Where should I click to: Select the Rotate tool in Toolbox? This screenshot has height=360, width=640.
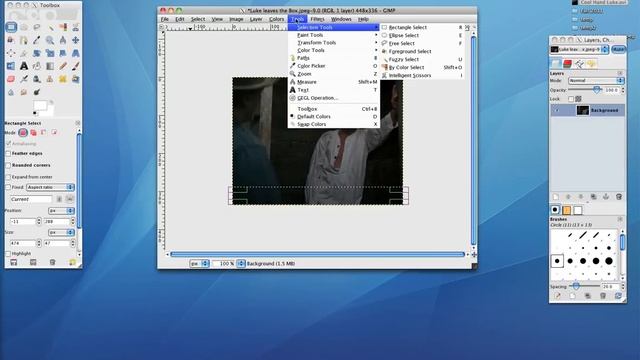point(37,53)
